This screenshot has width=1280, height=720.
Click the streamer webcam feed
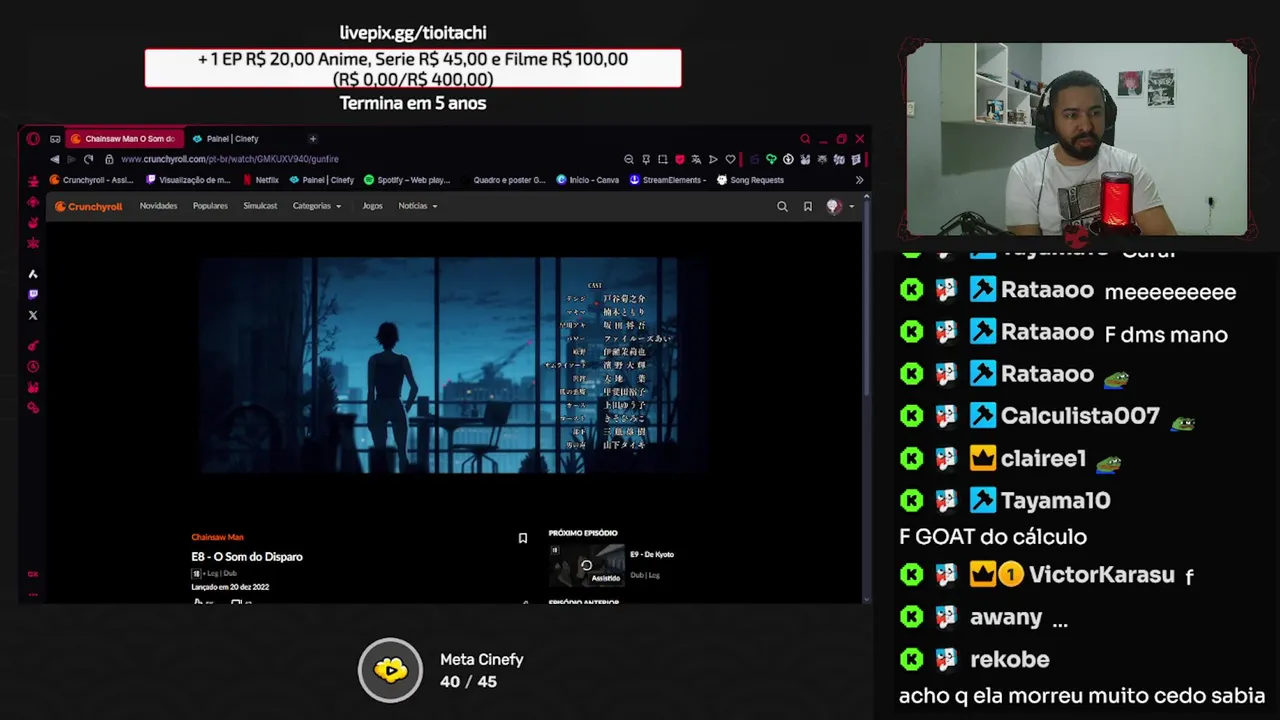pos(1077,139)
